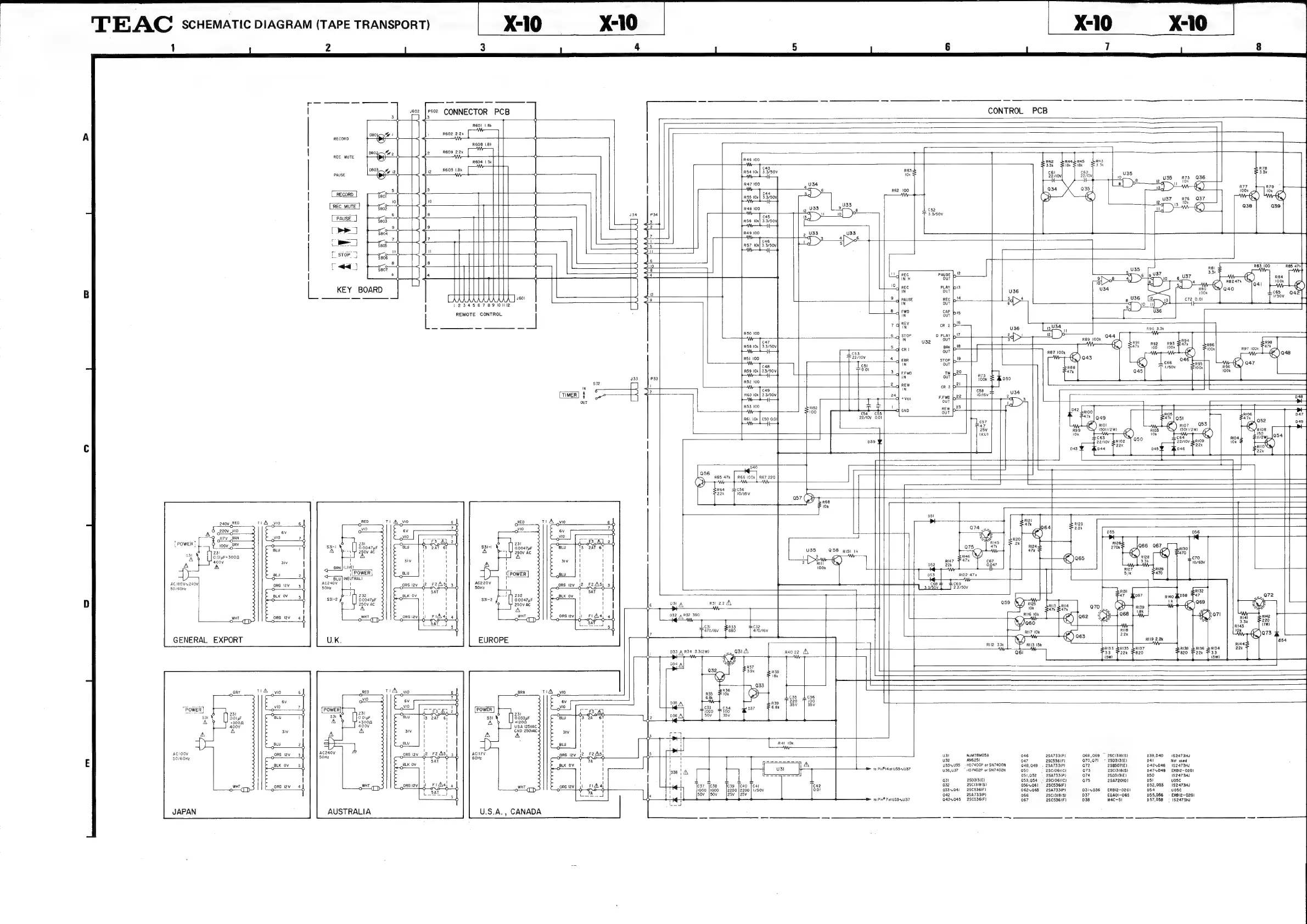Click the U31 regulator box
Screen dimensions: 1307x924
tap(781, 769)
